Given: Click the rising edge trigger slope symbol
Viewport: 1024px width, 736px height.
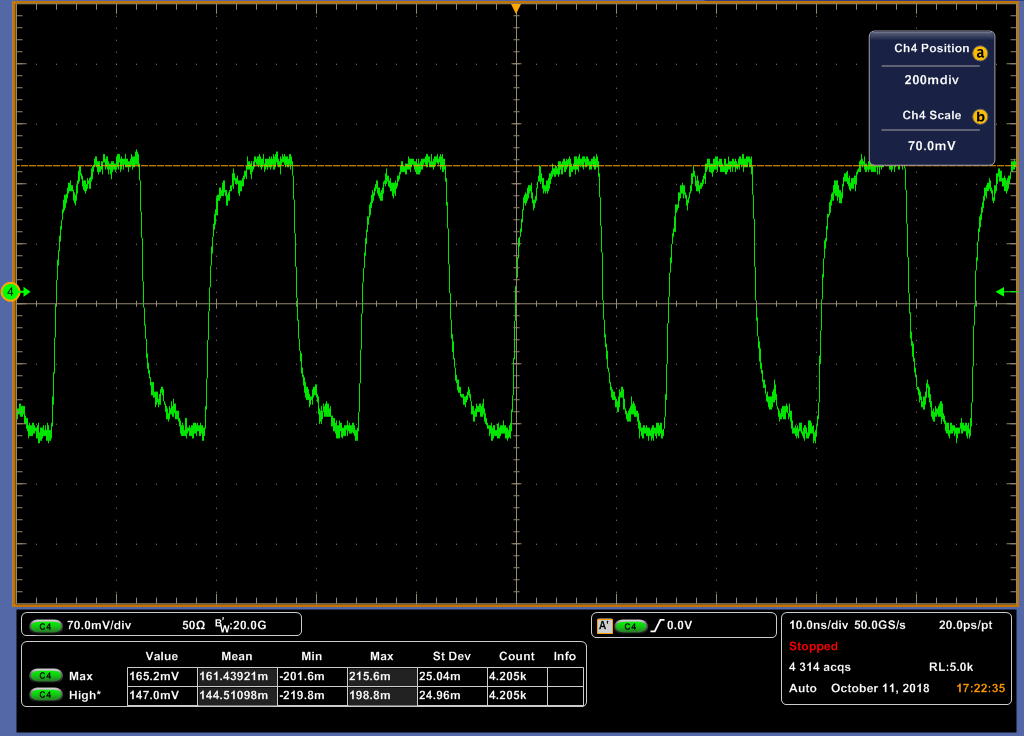Looking at the screenshot, I should 657,626.
